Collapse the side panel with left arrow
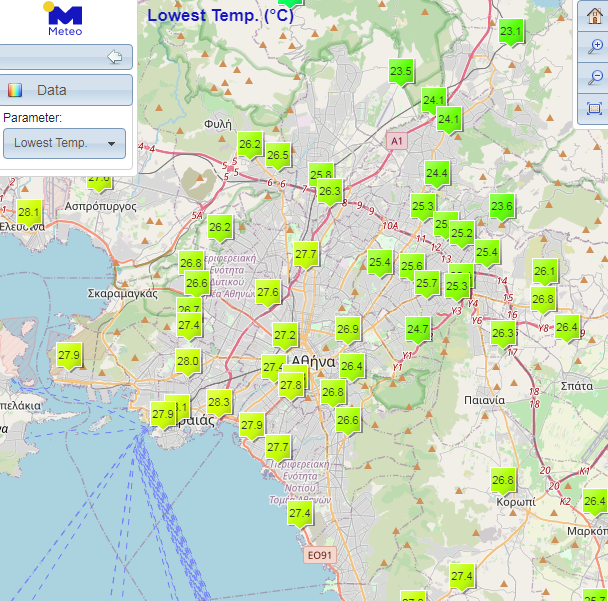This screenshot has height=601, width=608. click(114, 57)
